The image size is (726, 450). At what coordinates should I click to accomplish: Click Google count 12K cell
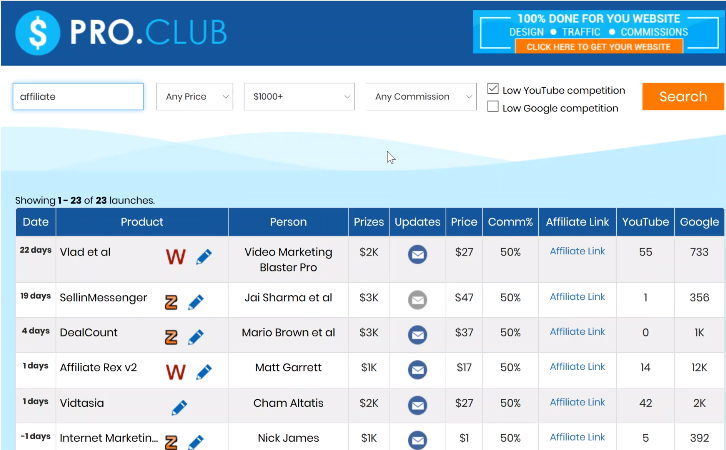[x=699, y=368]
